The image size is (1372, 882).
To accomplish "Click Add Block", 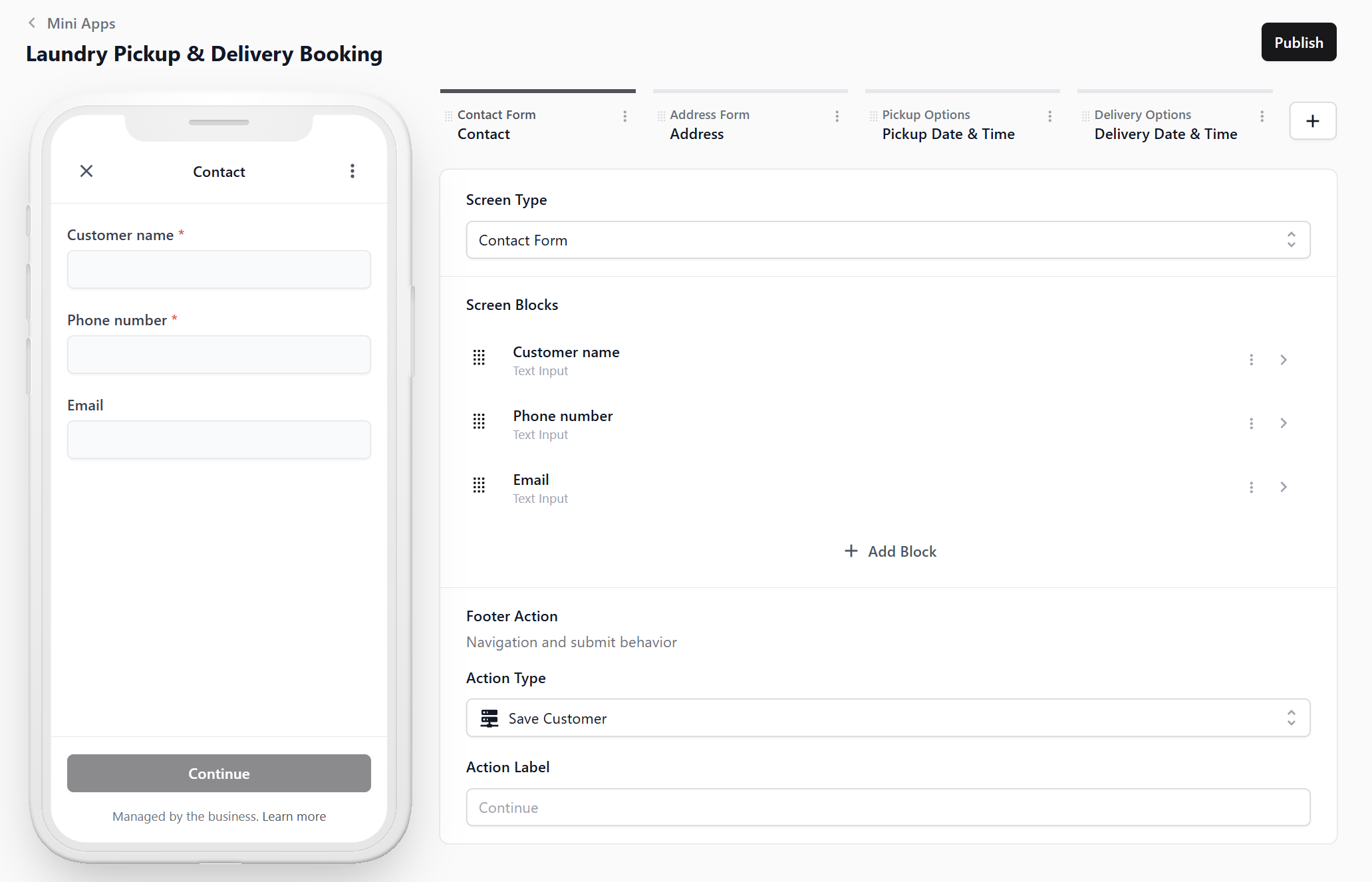I will 890,551.
